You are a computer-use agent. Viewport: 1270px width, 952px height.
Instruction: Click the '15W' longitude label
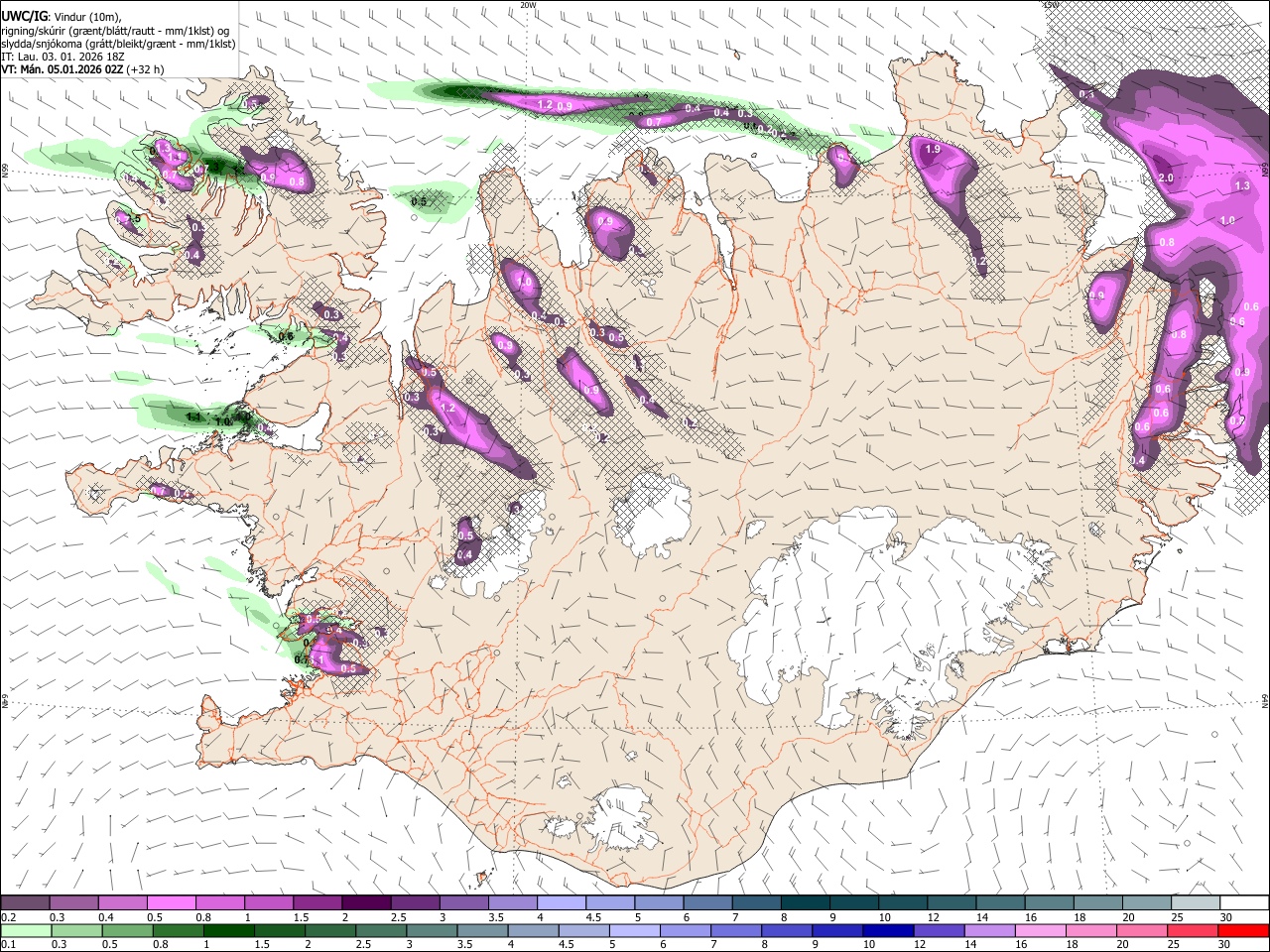1051,5
